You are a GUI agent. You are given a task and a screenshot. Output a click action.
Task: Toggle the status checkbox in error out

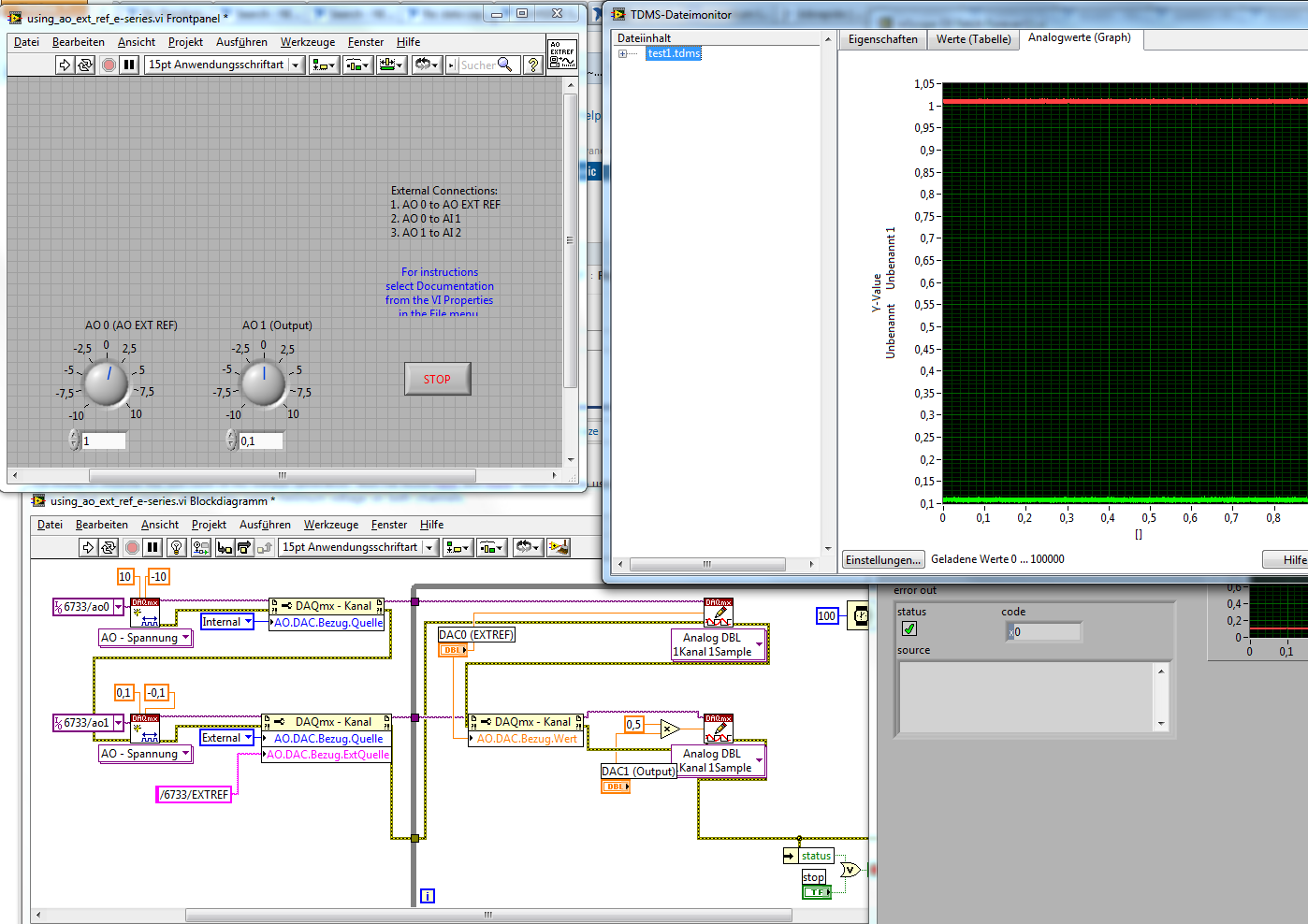[x=908, y=628]
